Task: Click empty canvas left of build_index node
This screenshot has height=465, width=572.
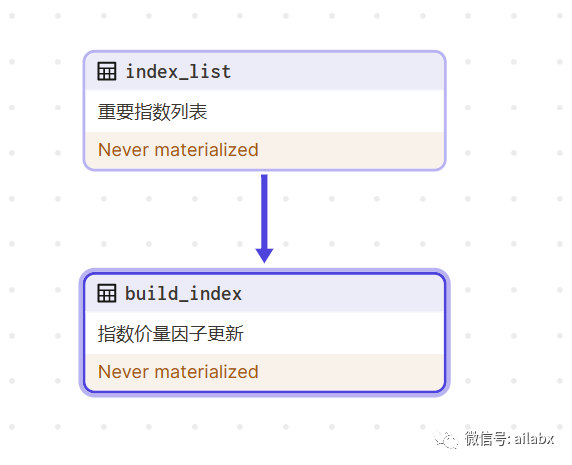Action: tap(40, 333)
